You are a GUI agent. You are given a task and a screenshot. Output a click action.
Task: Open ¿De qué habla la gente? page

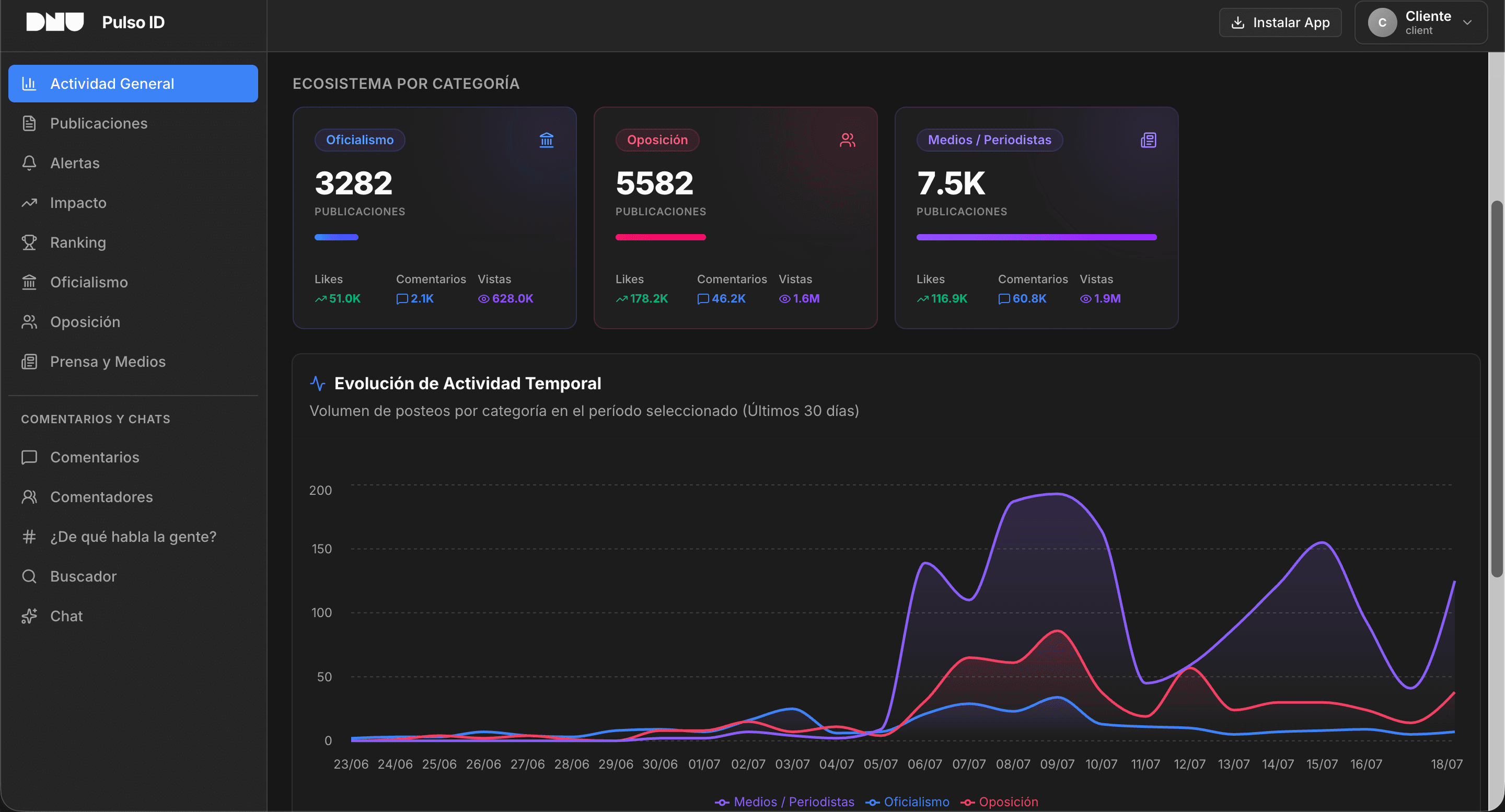tap(133, 537)
